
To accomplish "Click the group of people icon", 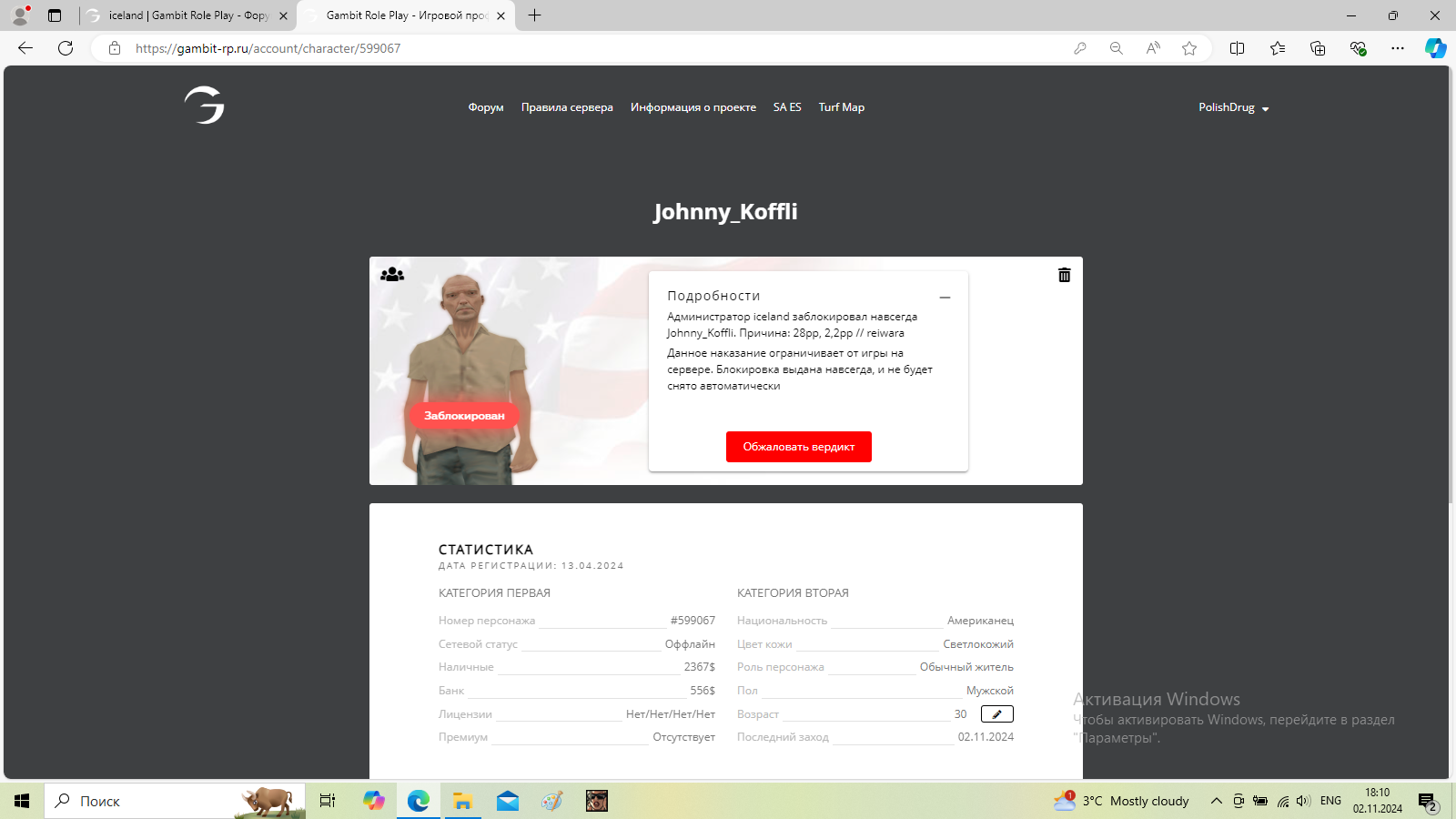I will click(392, 274).
